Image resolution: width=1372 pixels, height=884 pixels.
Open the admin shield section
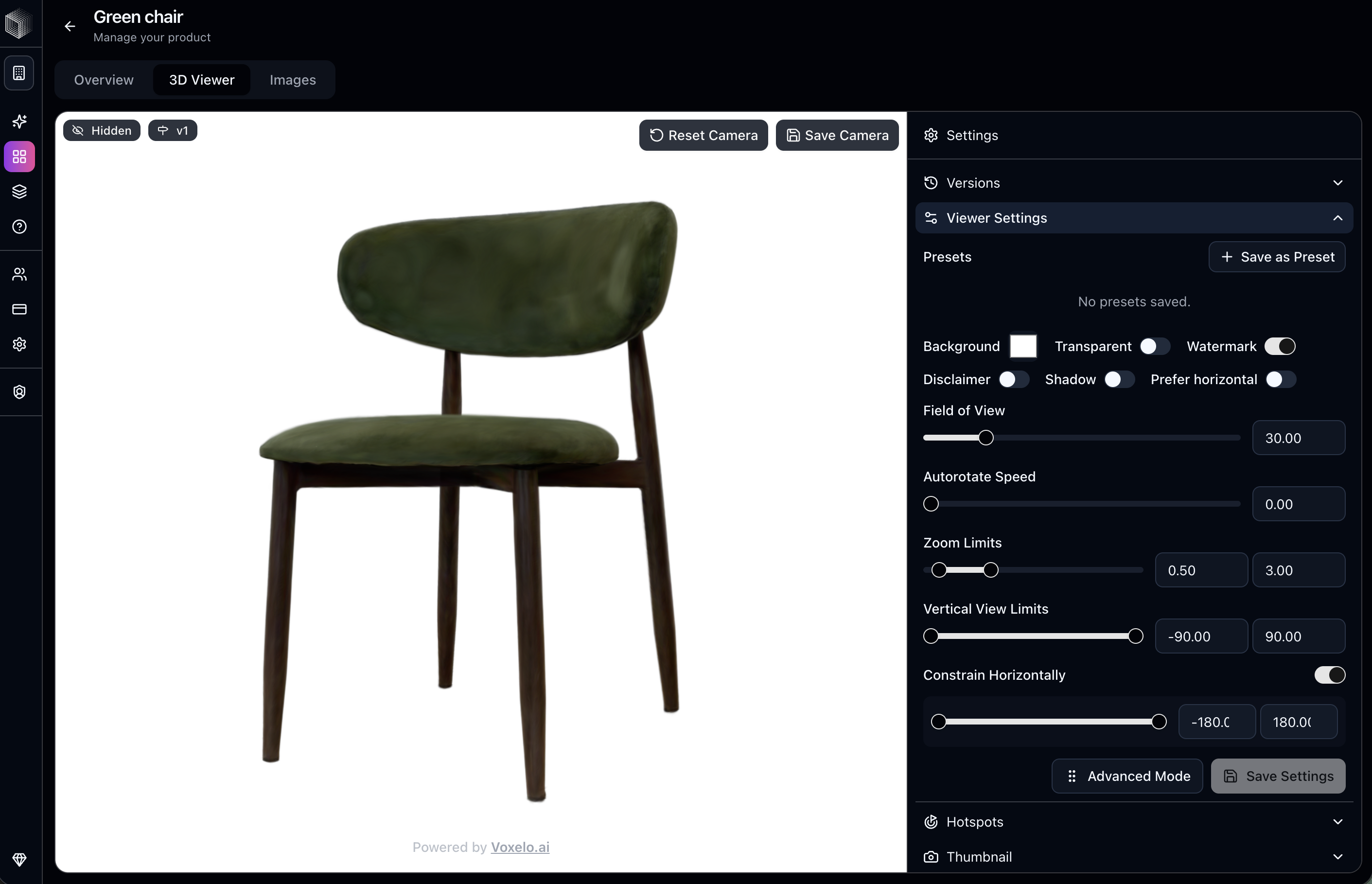click(19, 391)
